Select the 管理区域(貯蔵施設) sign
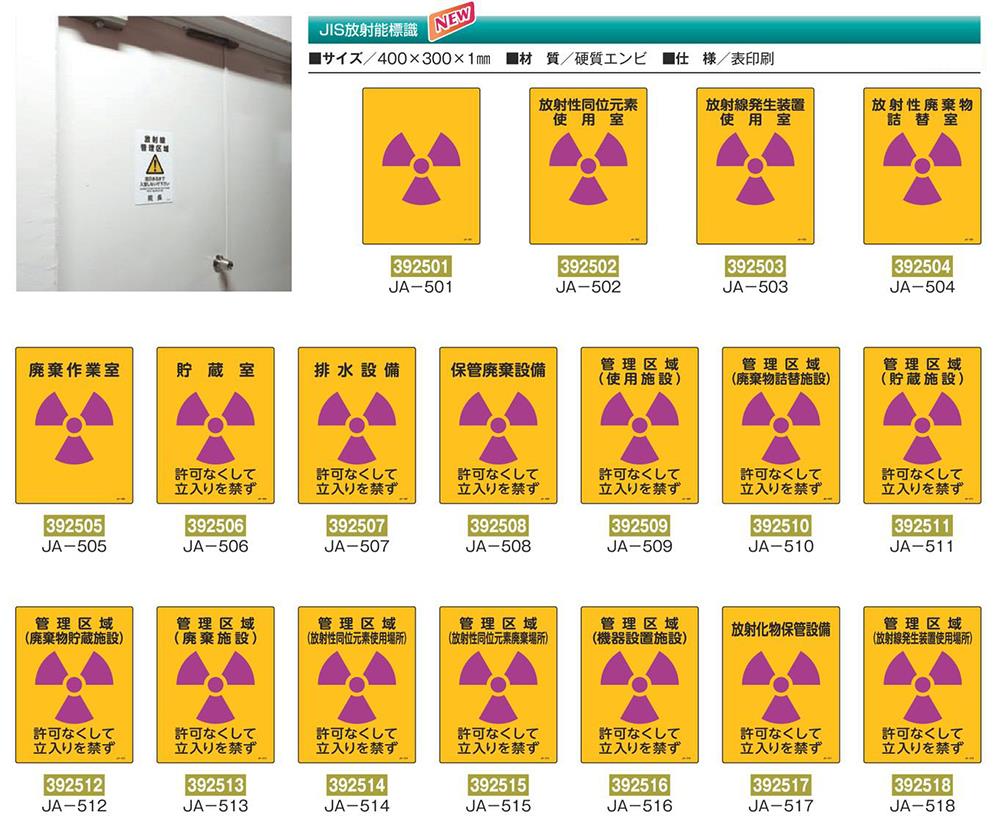 (921, 426)
